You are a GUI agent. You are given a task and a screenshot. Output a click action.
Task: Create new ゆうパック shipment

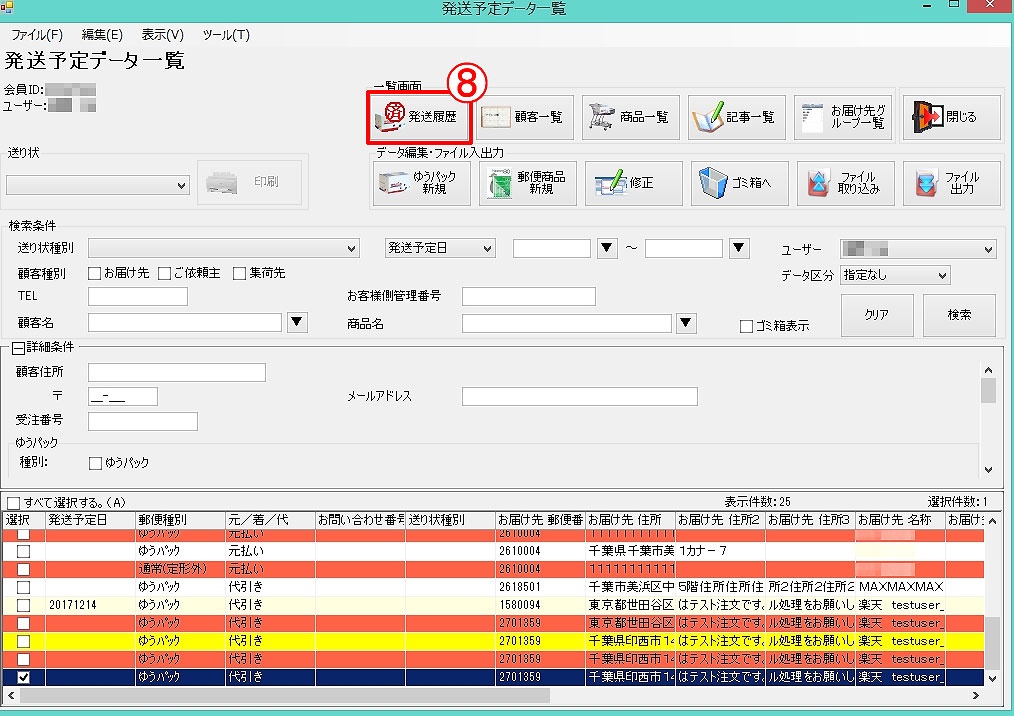click(422, 184)
